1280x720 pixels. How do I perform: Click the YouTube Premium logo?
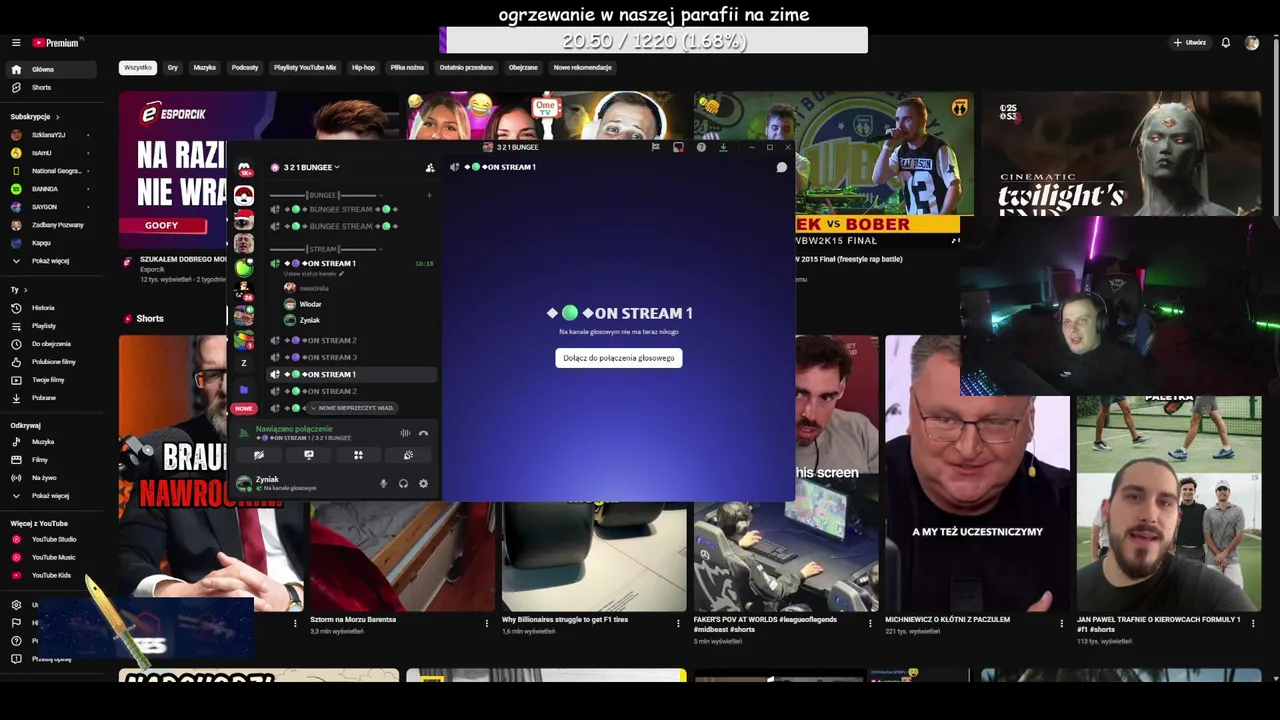(x=56, y=43)
